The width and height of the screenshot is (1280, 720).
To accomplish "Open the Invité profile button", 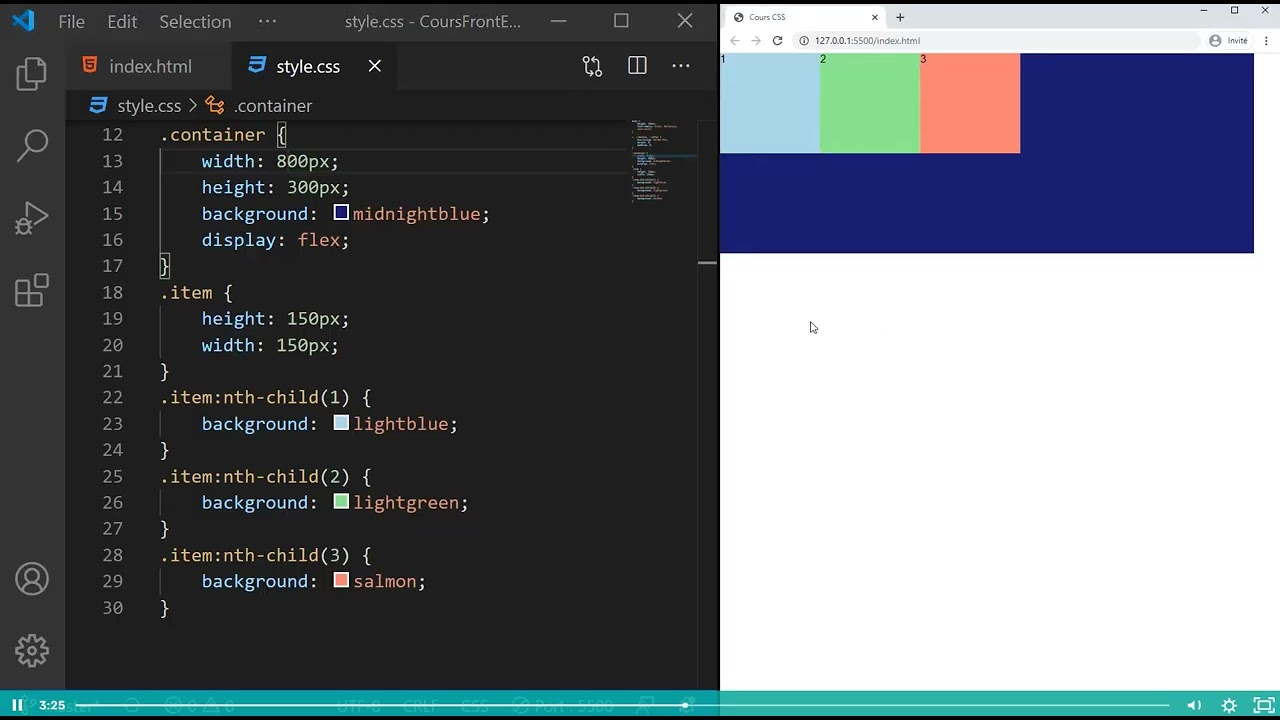I will [x=1229, y=41].
